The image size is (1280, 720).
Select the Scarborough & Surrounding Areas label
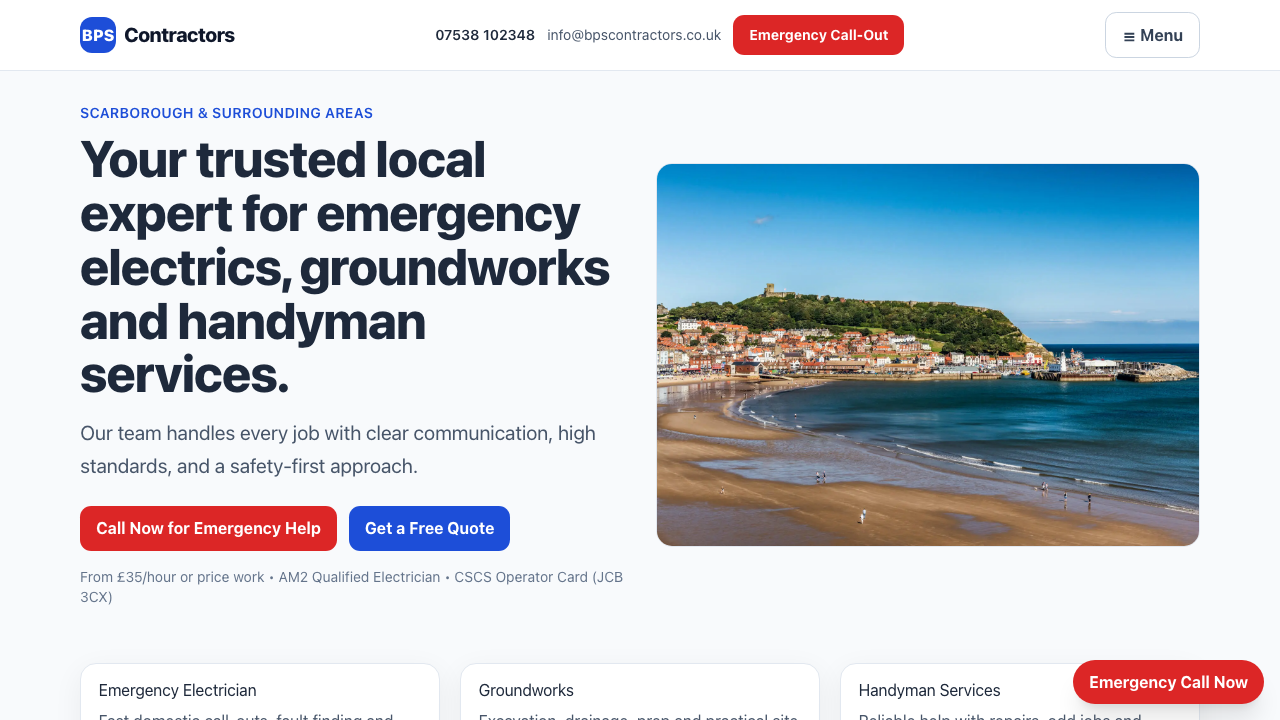226,113
